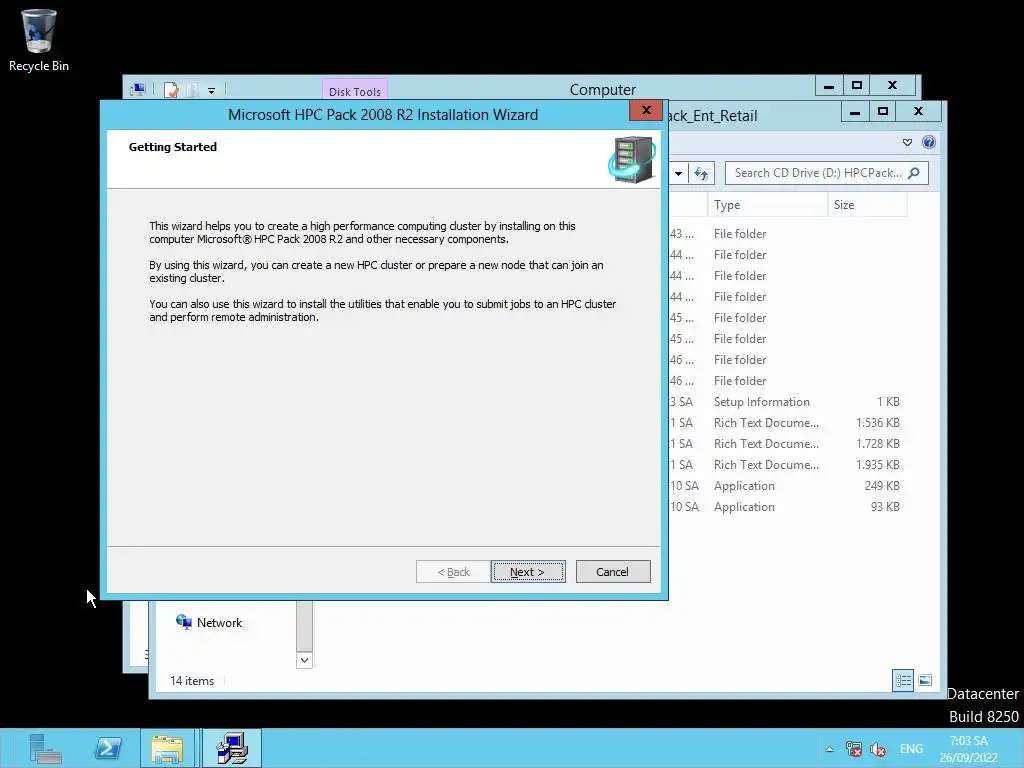Sort files by the Size column
This screenshot has height=768, width=1024.
point(867,205)
